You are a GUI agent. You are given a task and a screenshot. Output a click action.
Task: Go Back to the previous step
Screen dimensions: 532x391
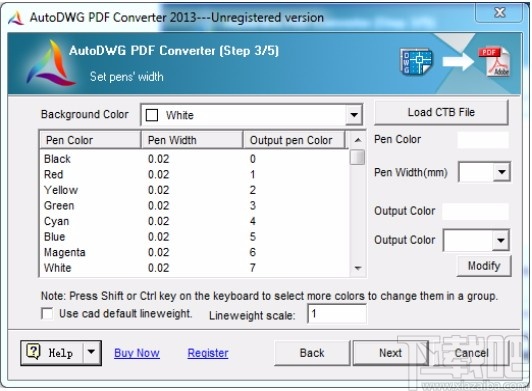(x=312, y=353)
